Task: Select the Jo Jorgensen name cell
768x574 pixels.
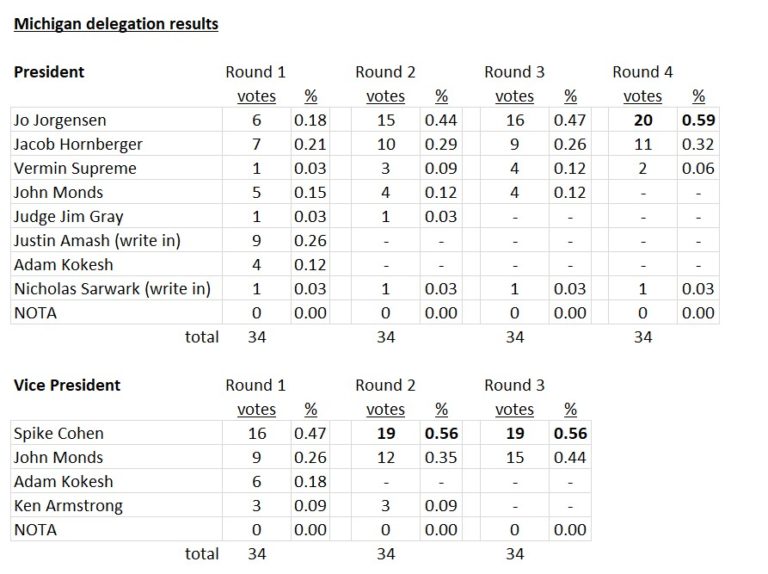Action: click(x=59, y=120)
